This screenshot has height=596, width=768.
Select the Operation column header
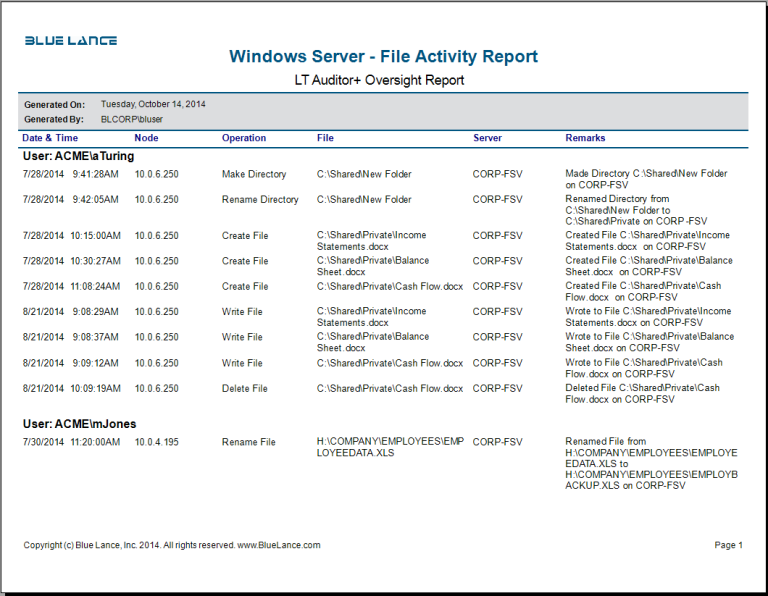[x=244, y=138]
